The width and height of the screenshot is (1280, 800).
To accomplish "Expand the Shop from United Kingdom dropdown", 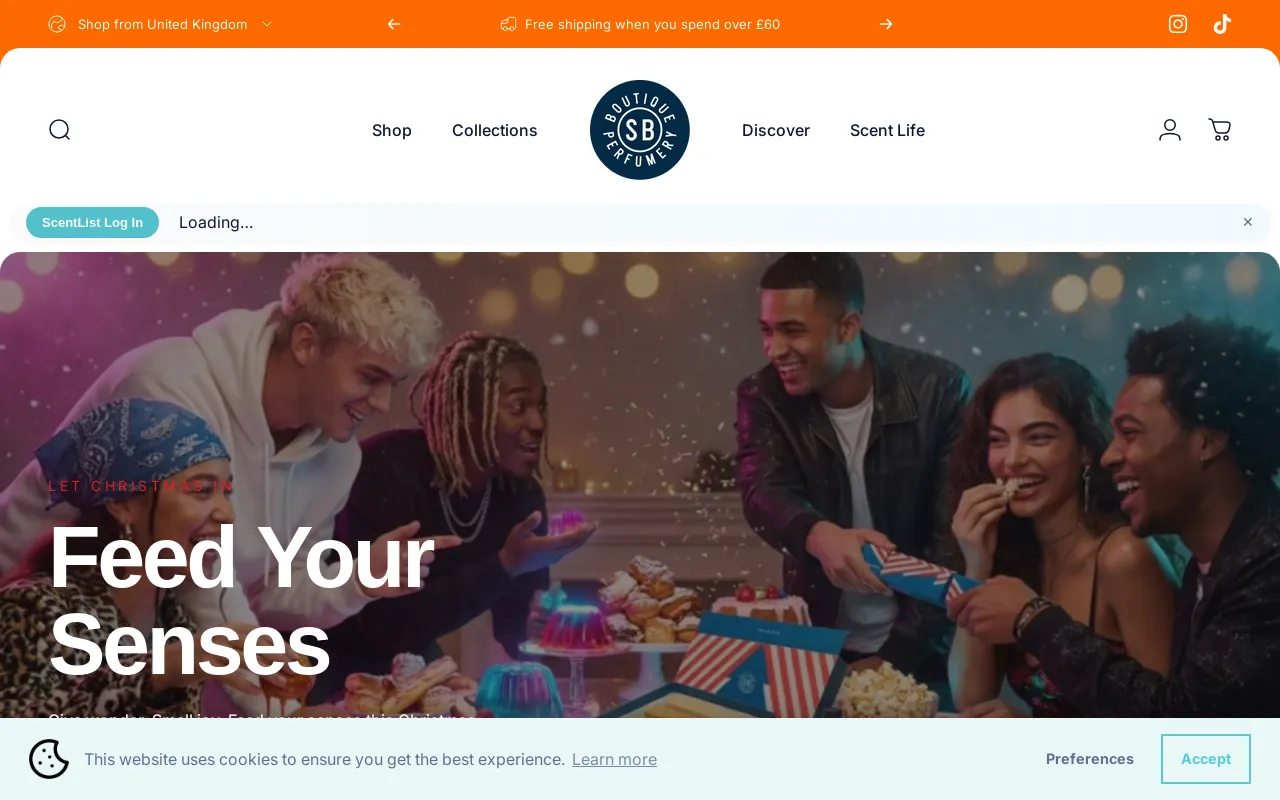I will [161, 24].
